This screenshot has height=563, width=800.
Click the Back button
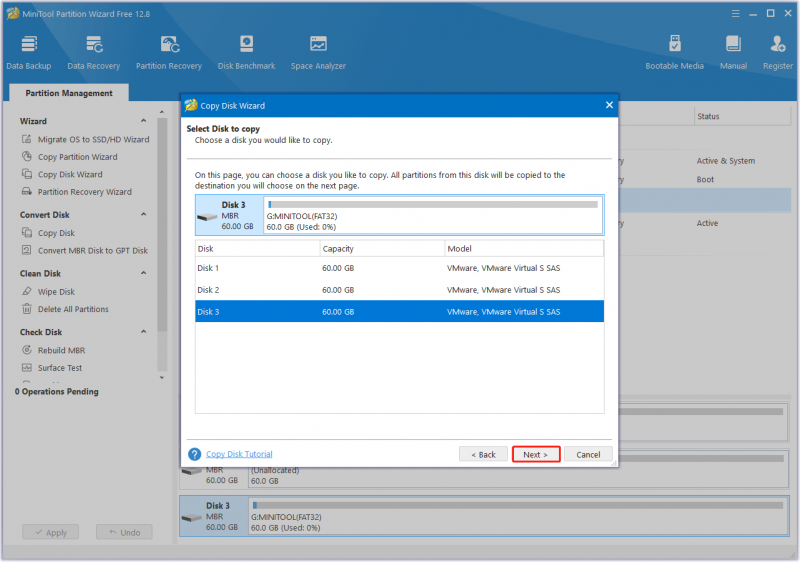tap(483, 454)
